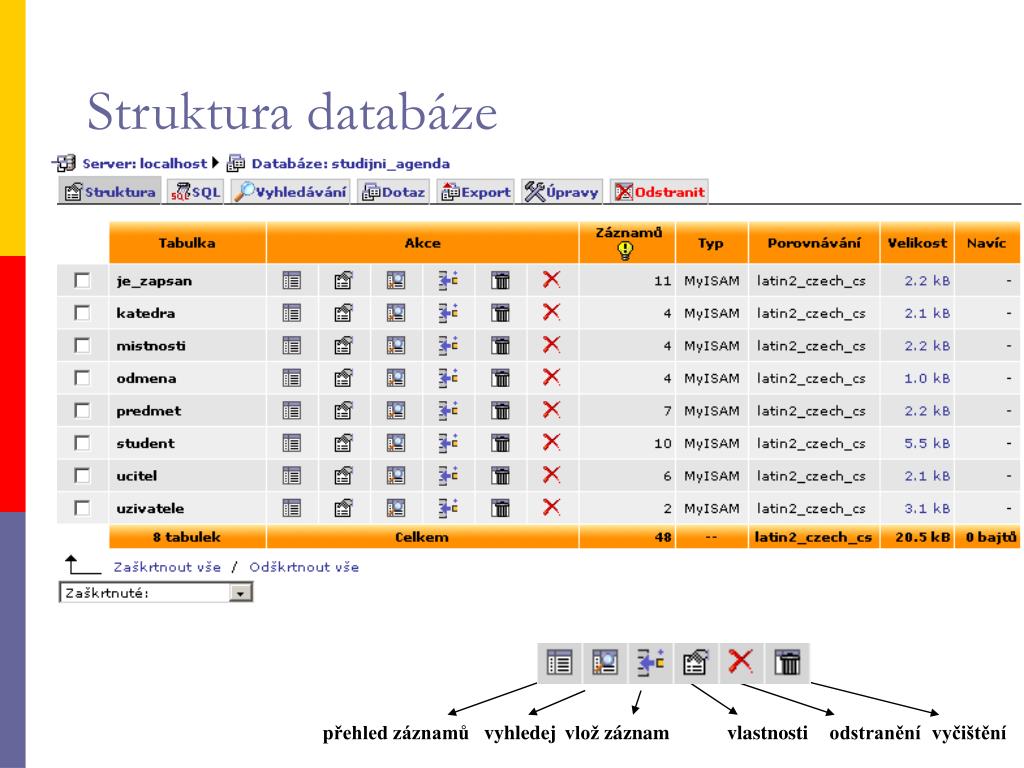1024x768 pixels.
Task: Go to the Vyhledávání tab
Action: [291, 192]
